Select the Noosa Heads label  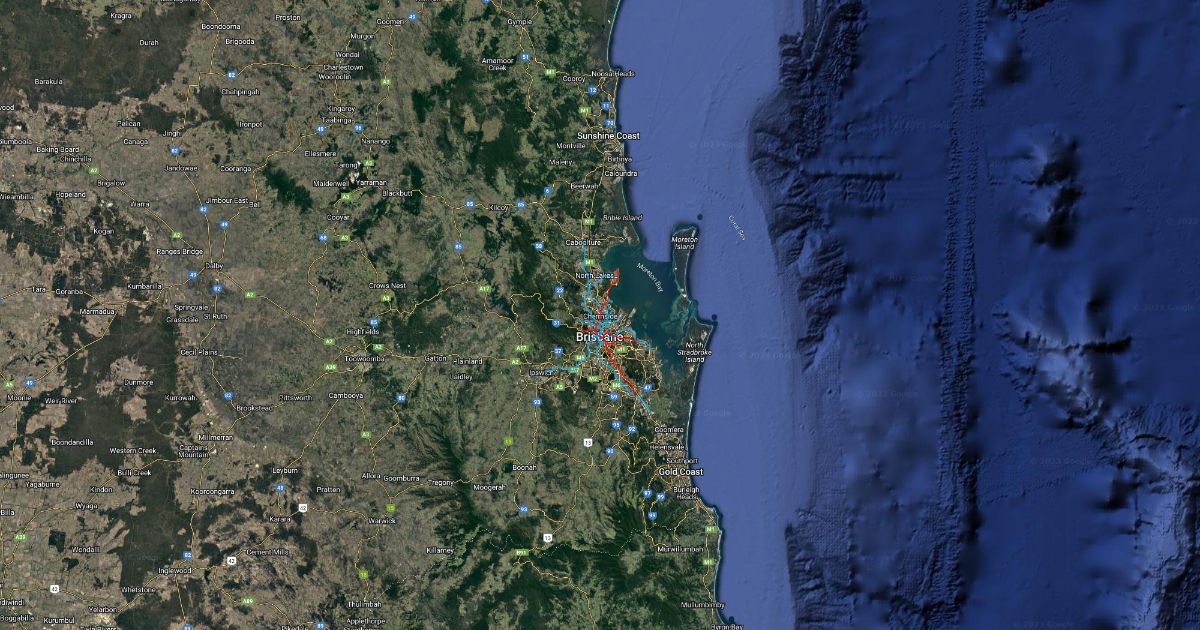[x=613, y=73]
